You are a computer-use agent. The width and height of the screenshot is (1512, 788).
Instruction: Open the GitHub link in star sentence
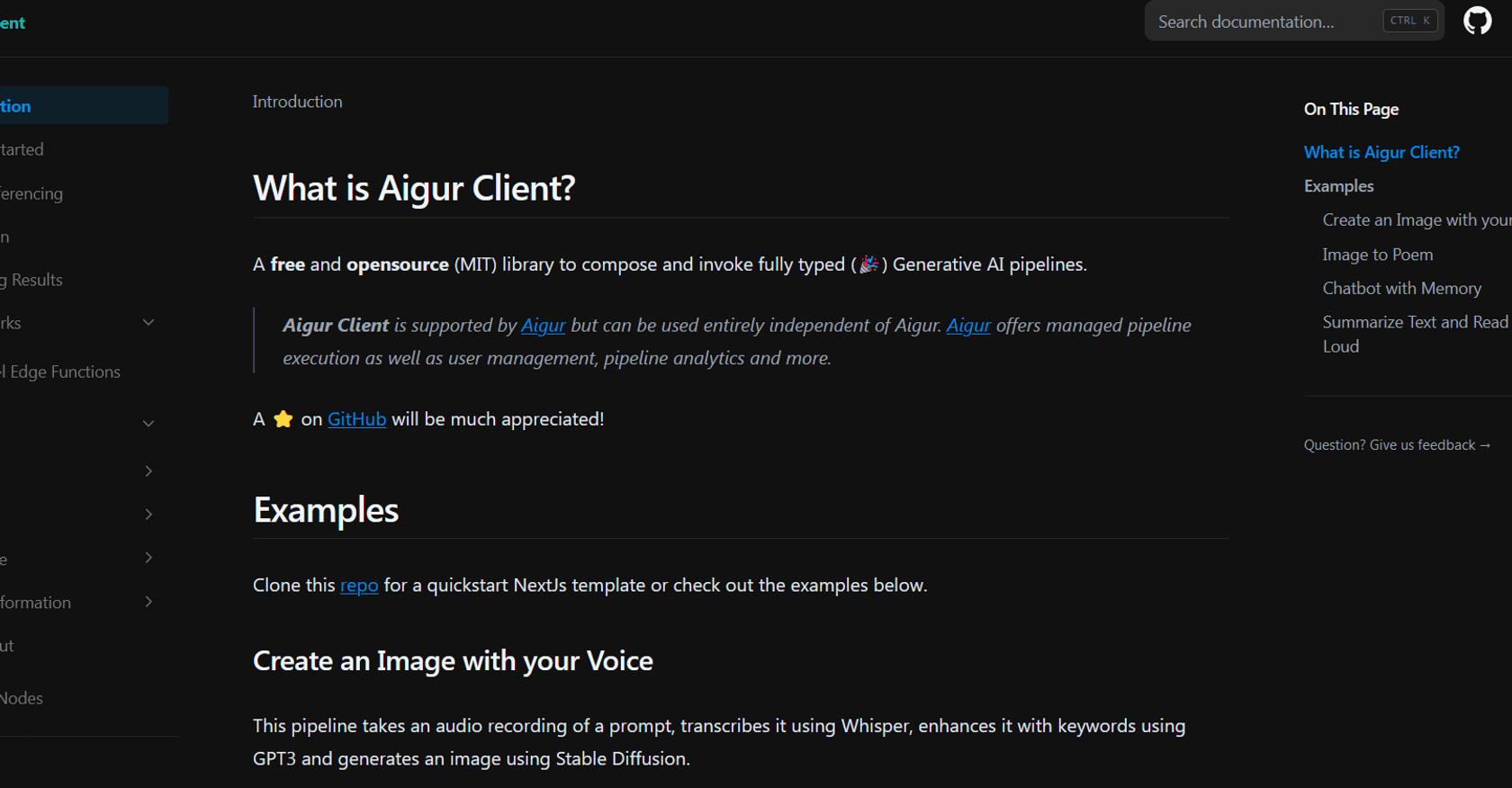point(356,419)
